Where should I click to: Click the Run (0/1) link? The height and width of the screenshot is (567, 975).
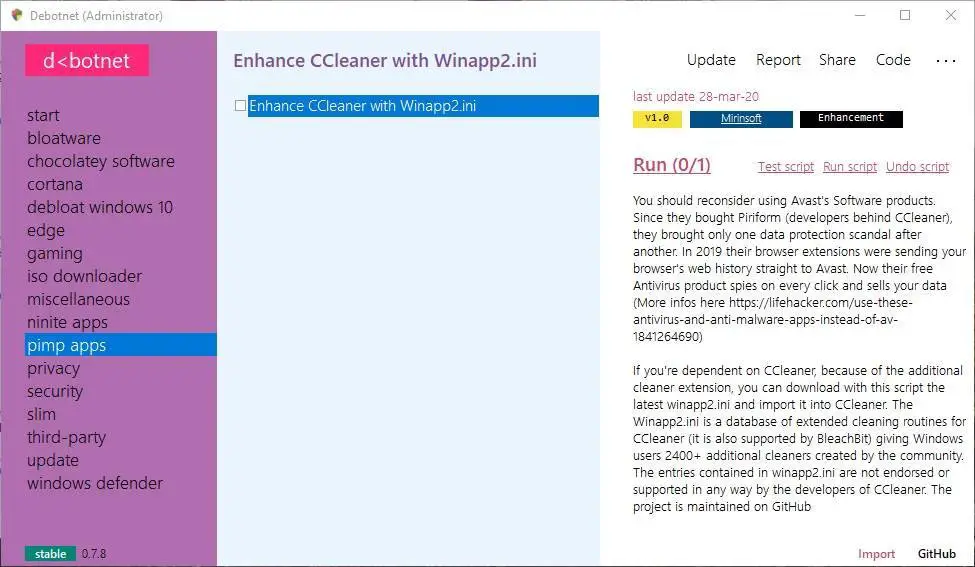[672, 165]
